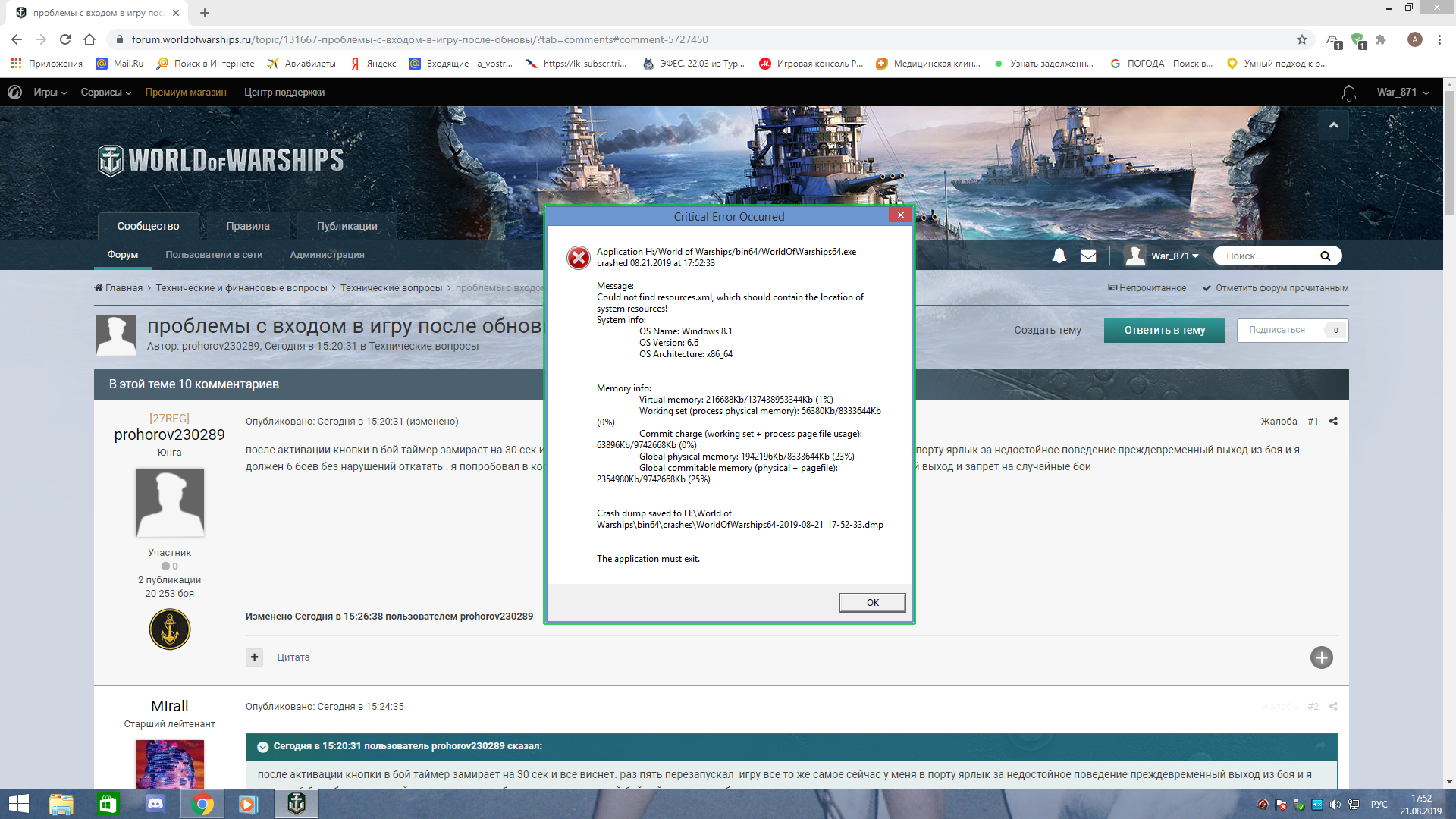Image resolution: width=1456 pixels, height=819 pixels.
Task: Click the top bar notification bell
Action: coord(1349,93)
